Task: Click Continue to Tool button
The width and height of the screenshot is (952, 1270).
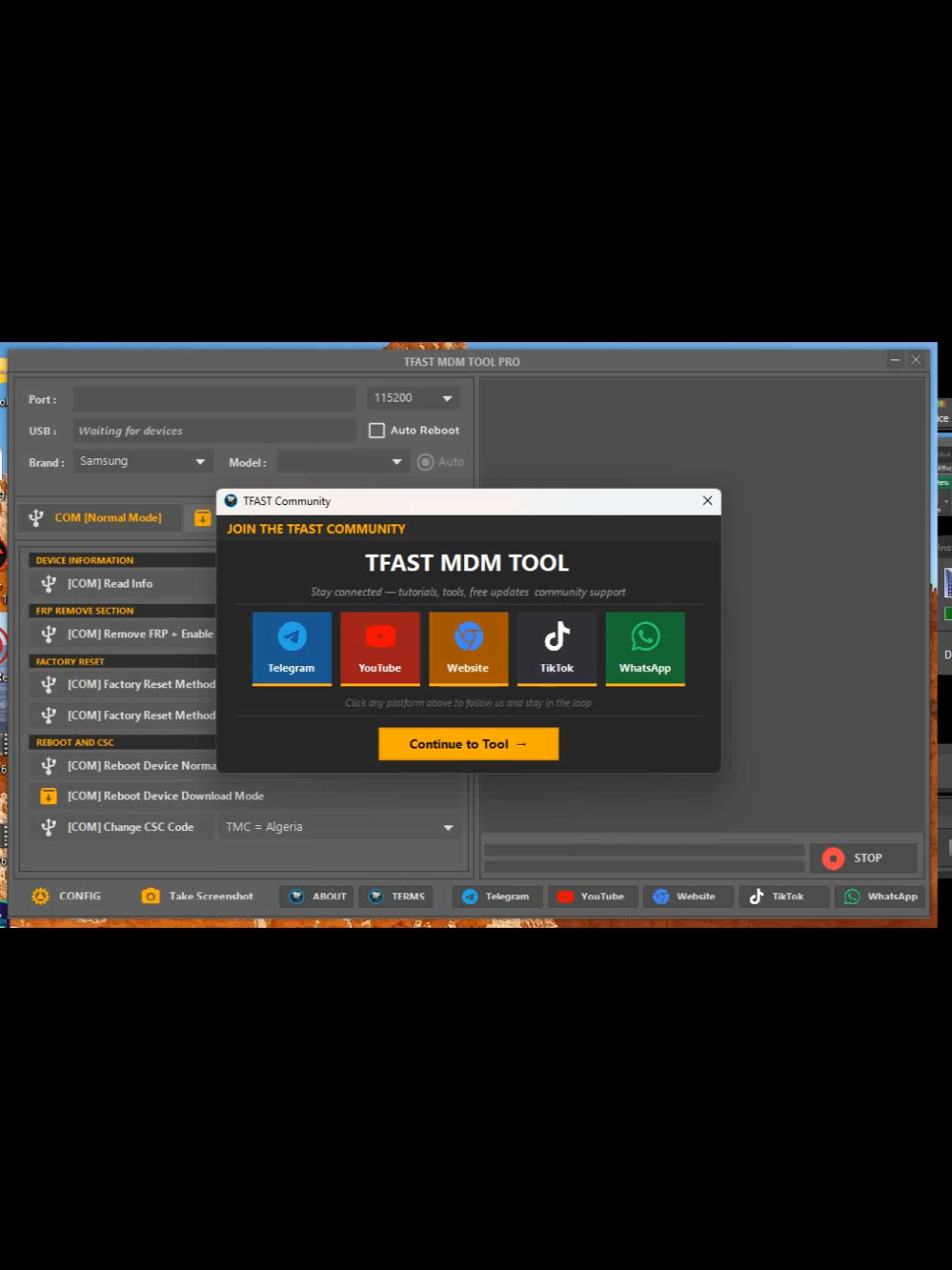Action: pyautogui.click(x=468, y=744)
